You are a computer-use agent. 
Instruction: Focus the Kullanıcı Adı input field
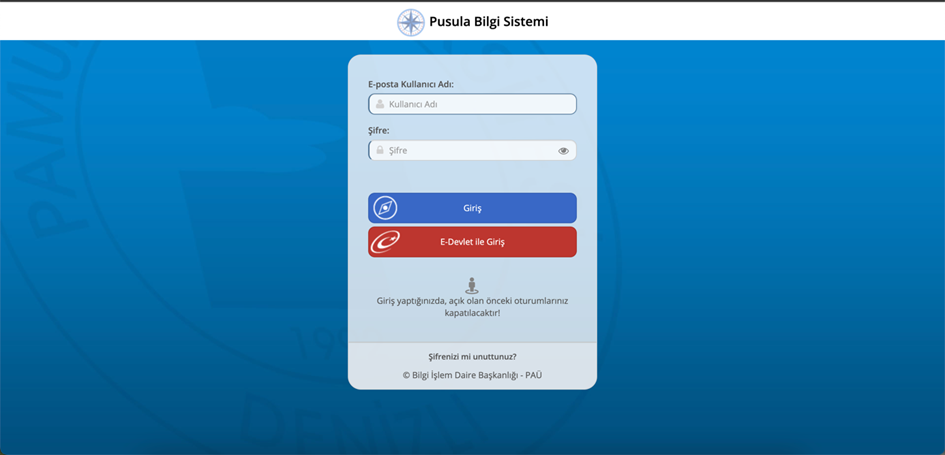[x=480, y=104]
